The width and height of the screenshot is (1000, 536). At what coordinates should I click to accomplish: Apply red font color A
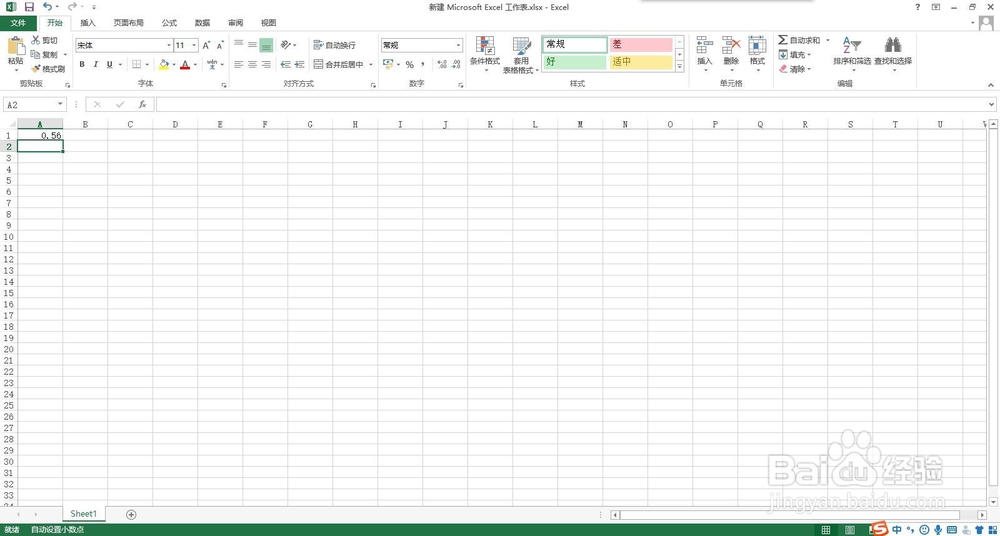(x=185, y=64)
